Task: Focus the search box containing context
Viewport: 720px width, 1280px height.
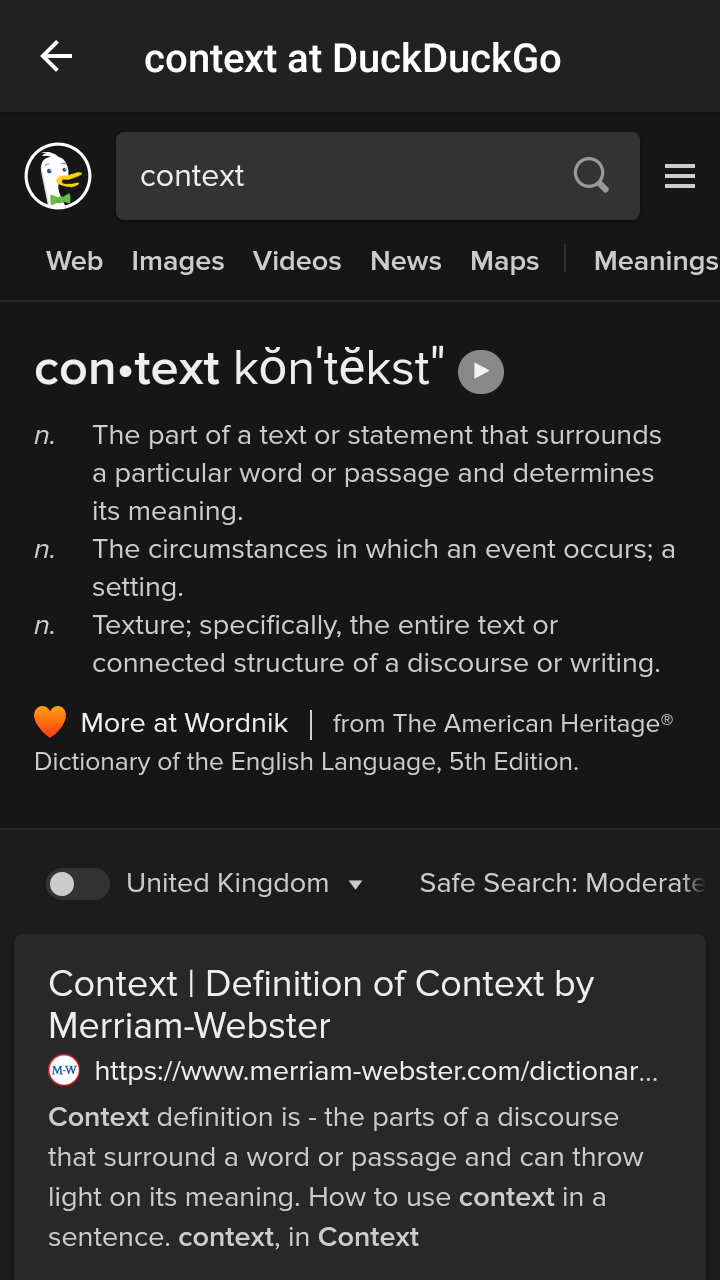Action: click(x=340, y=176)
